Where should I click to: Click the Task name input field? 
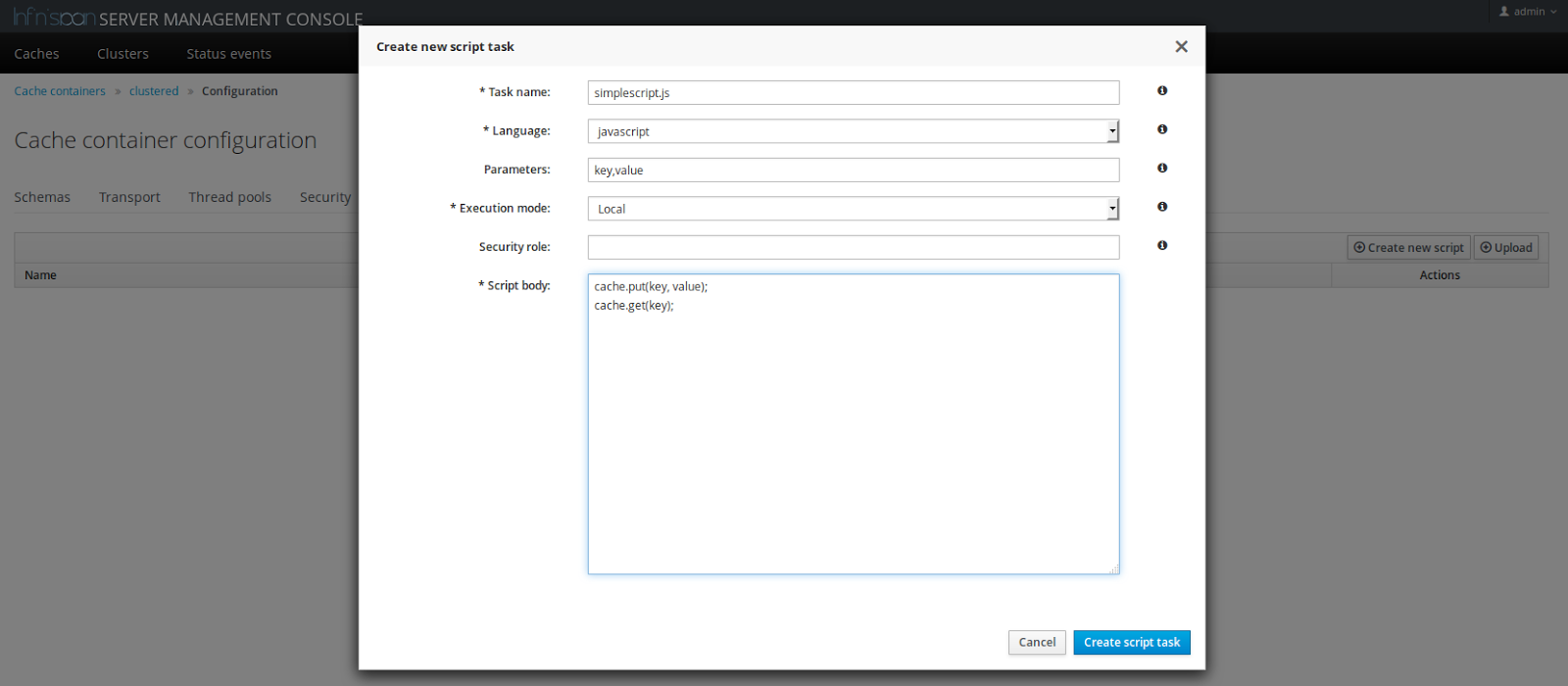tap(853, 93)
